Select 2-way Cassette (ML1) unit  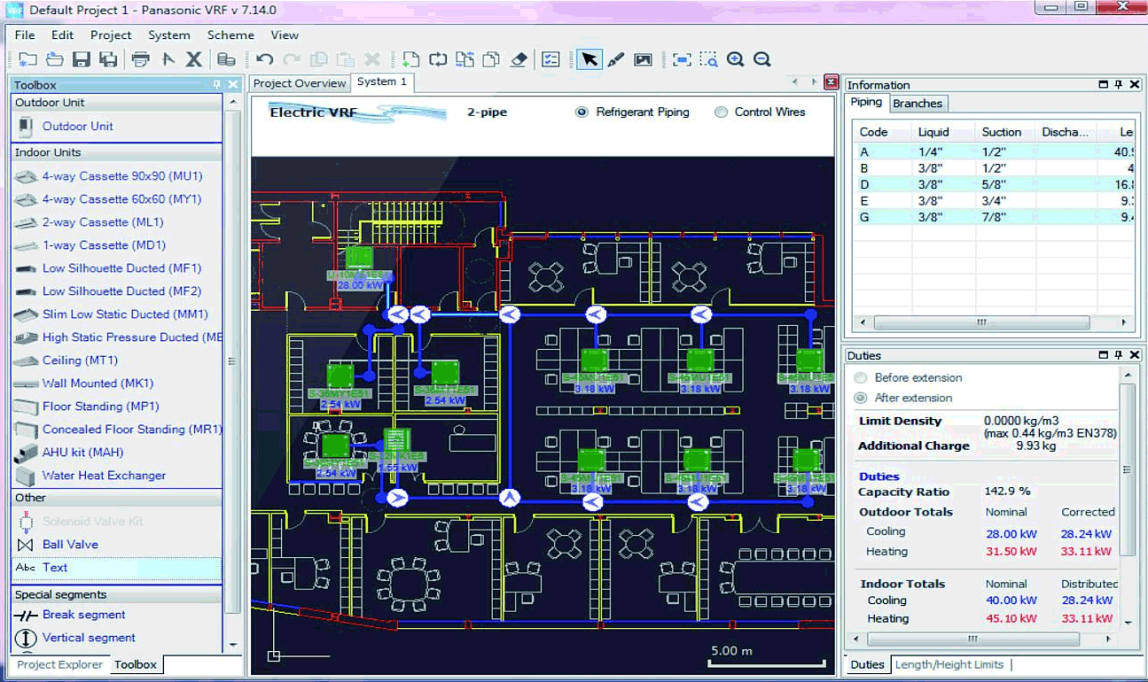pos(102,222)
